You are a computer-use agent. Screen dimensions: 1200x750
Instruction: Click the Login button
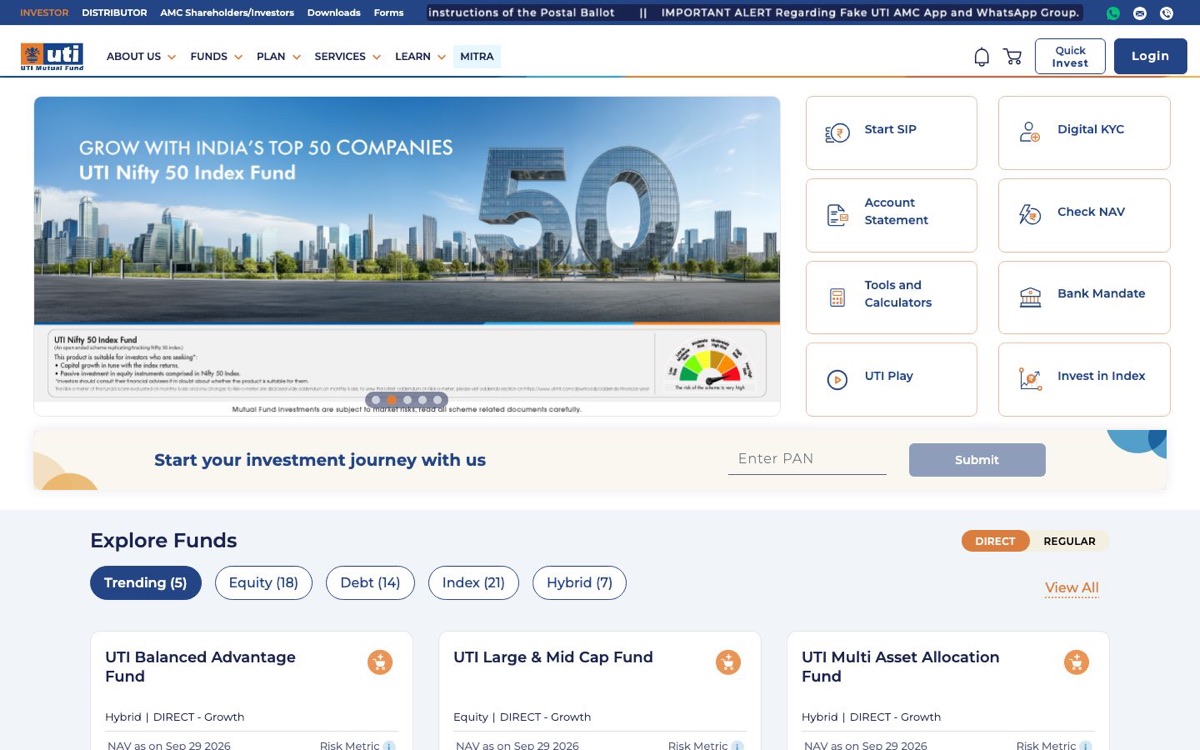(x=1150, y=56)
